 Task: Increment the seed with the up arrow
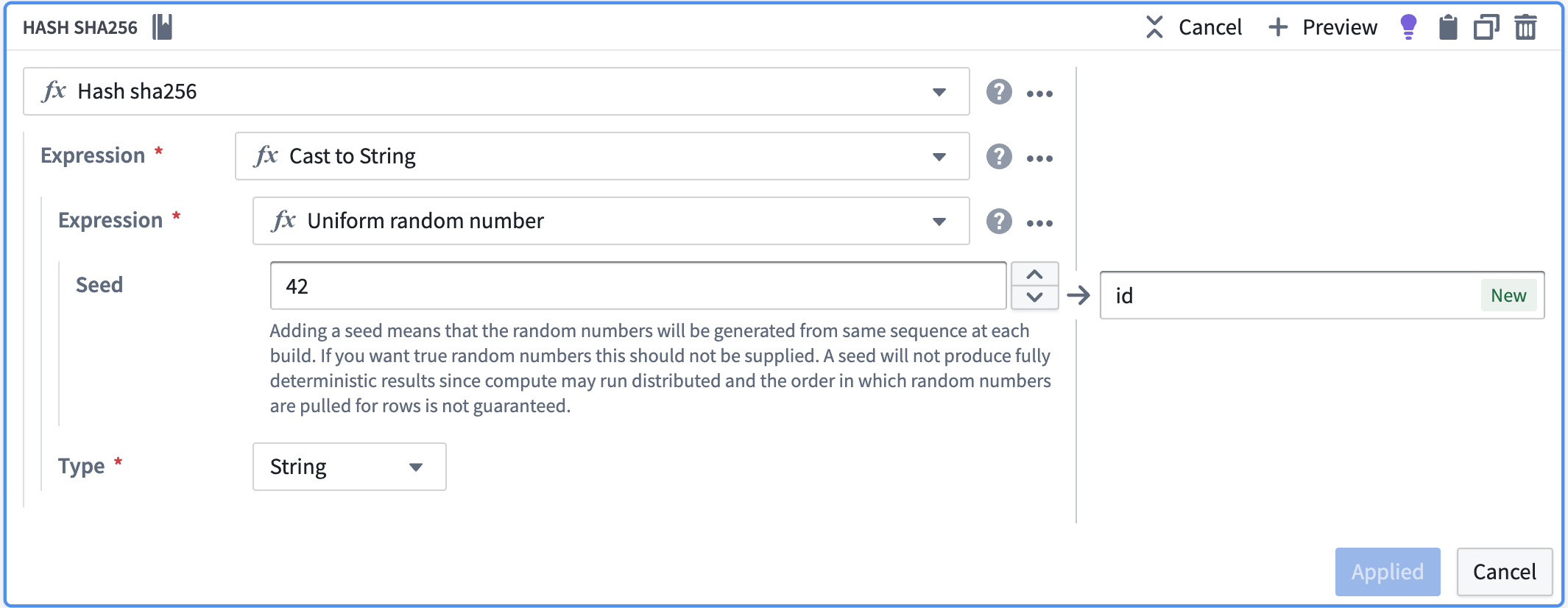pos(1034,273)
